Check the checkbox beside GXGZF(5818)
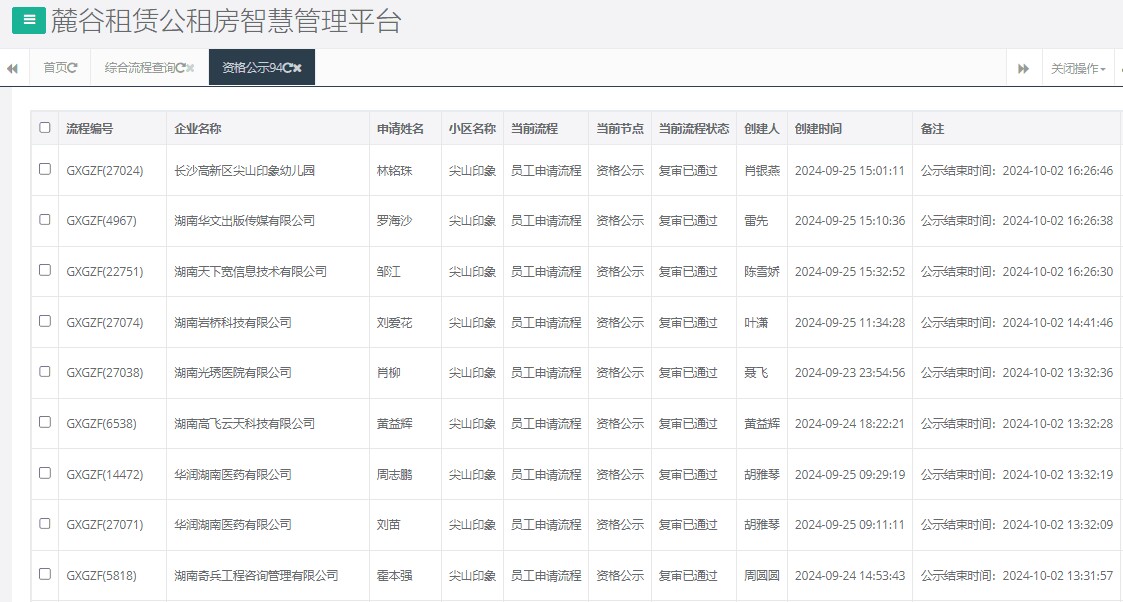The height and width of the screenshot is (602, 1123). pyautogui.click(x=44, y=575)
